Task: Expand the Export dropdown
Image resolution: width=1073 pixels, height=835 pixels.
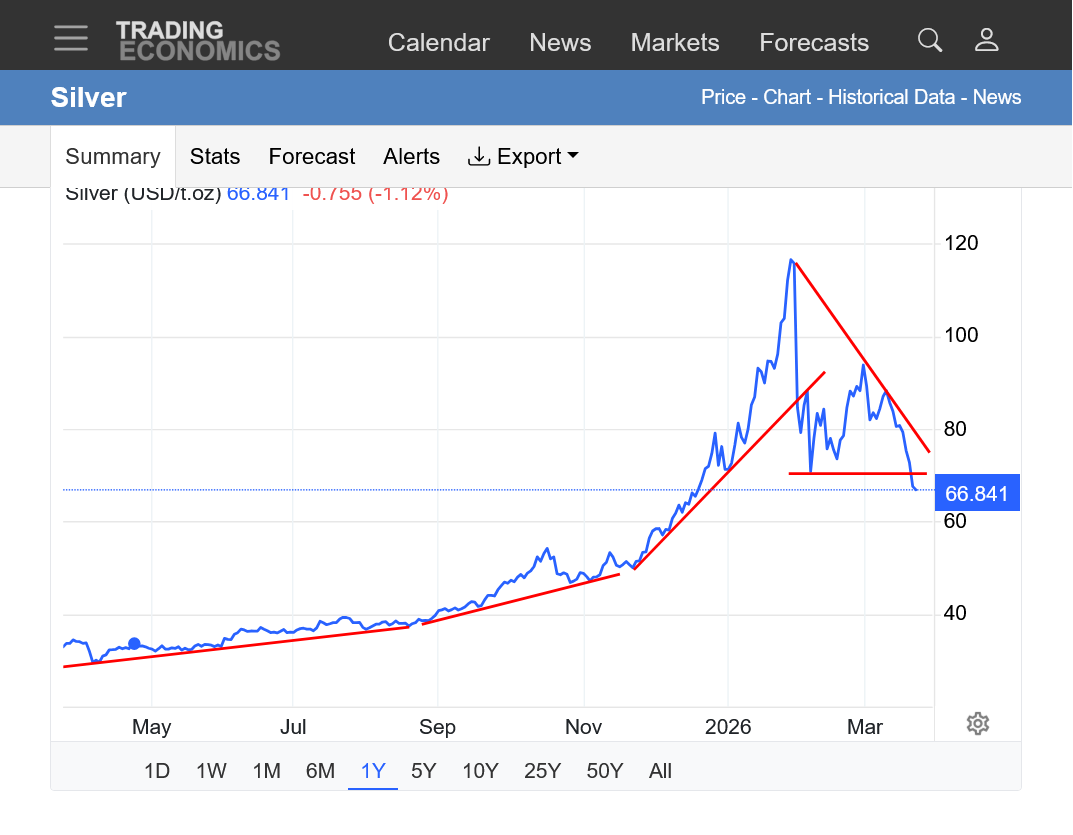Action: coord(523,157)
